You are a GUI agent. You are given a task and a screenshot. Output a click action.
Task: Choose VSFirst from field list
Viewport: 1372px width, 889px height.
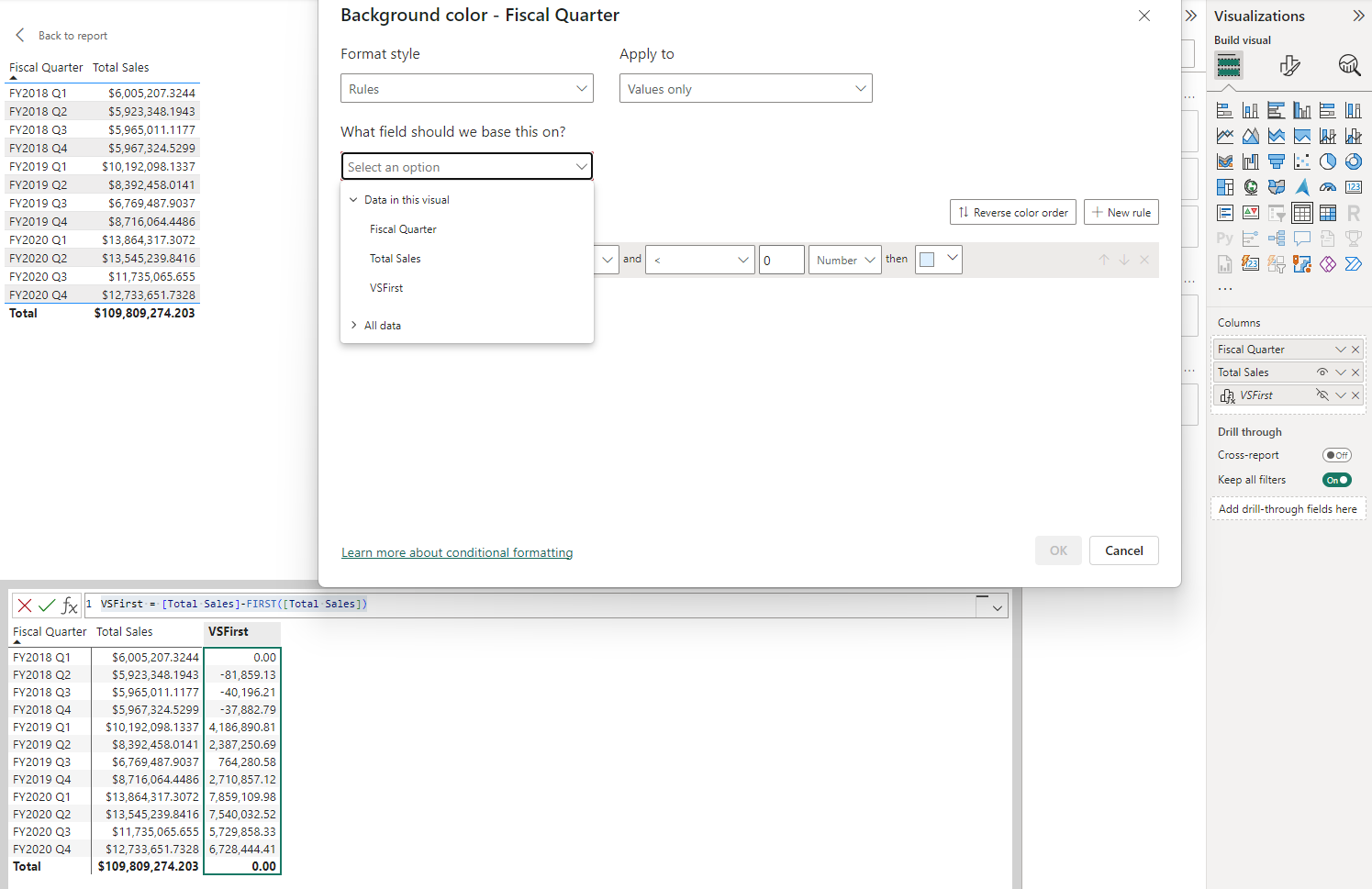coord(386,288)
